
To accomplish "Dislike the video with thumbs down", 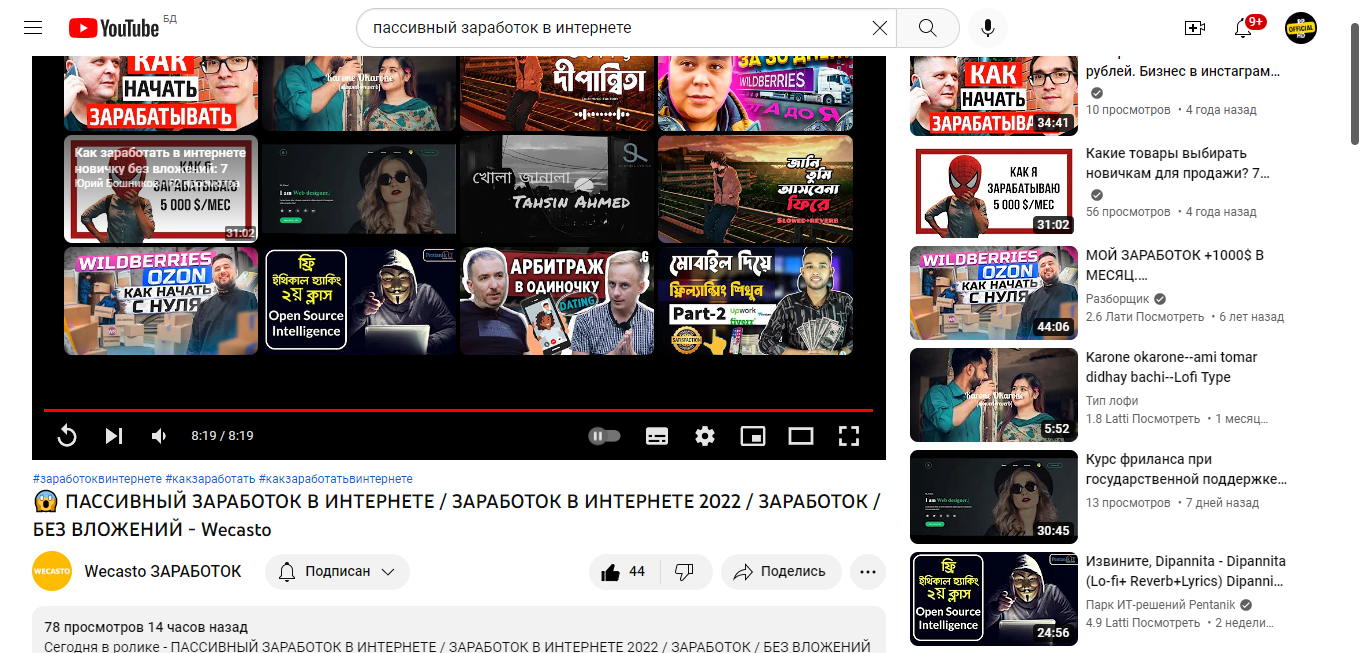I will click(x=684, y=572).
